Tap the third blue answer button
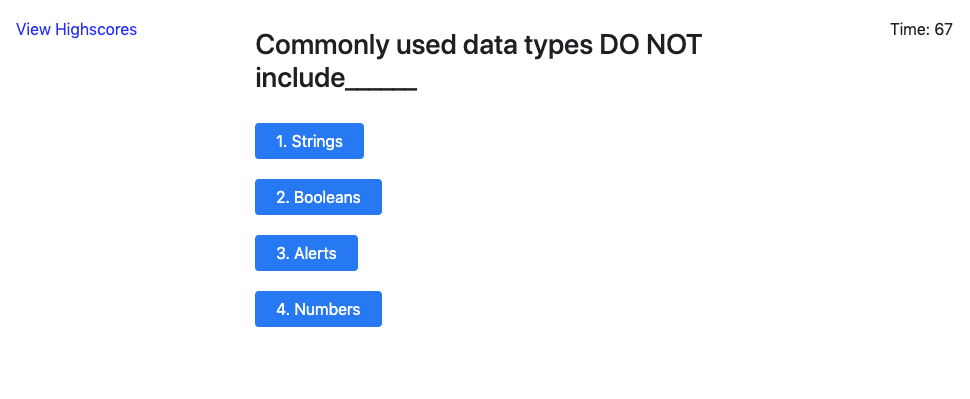This screenshot has height=399, width=970. pos(306,253)
